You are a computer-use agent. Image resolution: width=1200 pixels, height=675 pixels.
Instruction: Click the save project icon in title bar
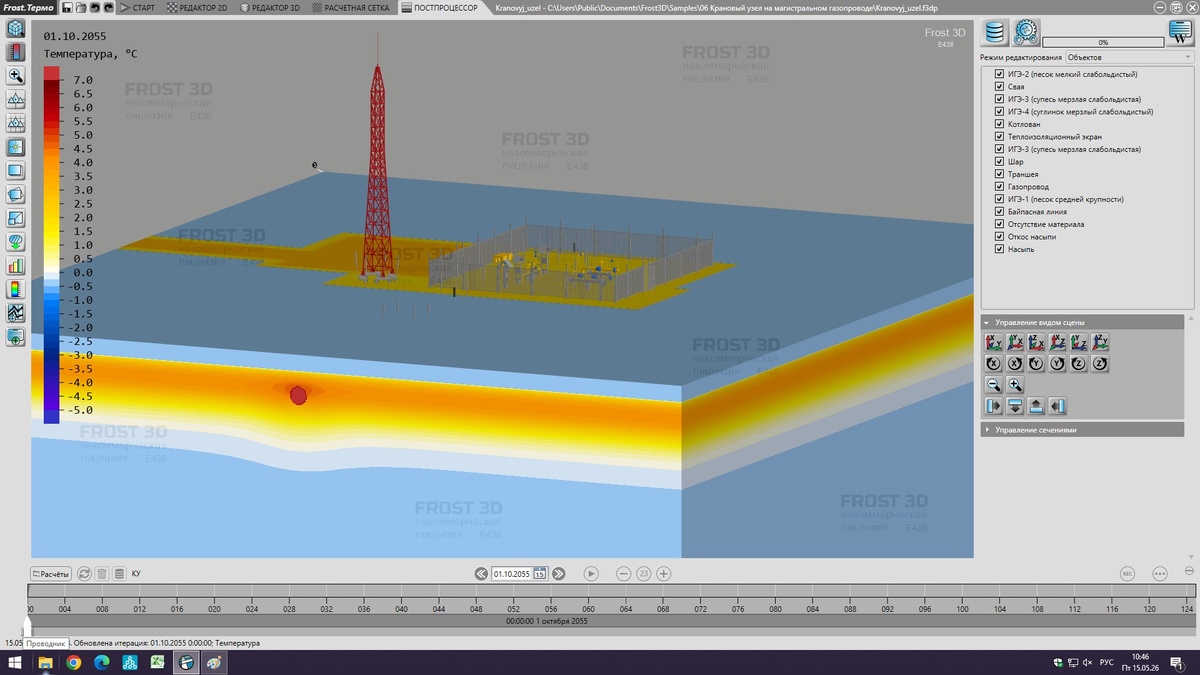pos(66,7)
